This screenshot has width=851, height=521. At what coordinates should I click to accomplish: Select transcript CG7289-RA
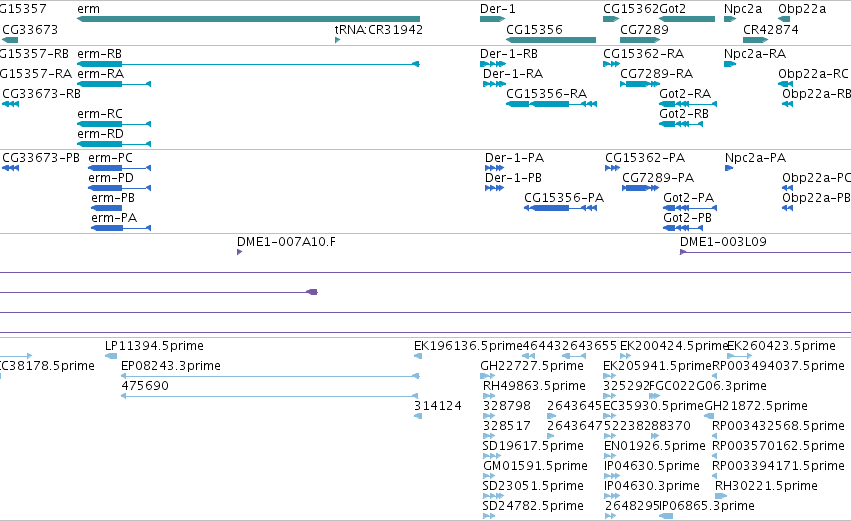[639, 84]
